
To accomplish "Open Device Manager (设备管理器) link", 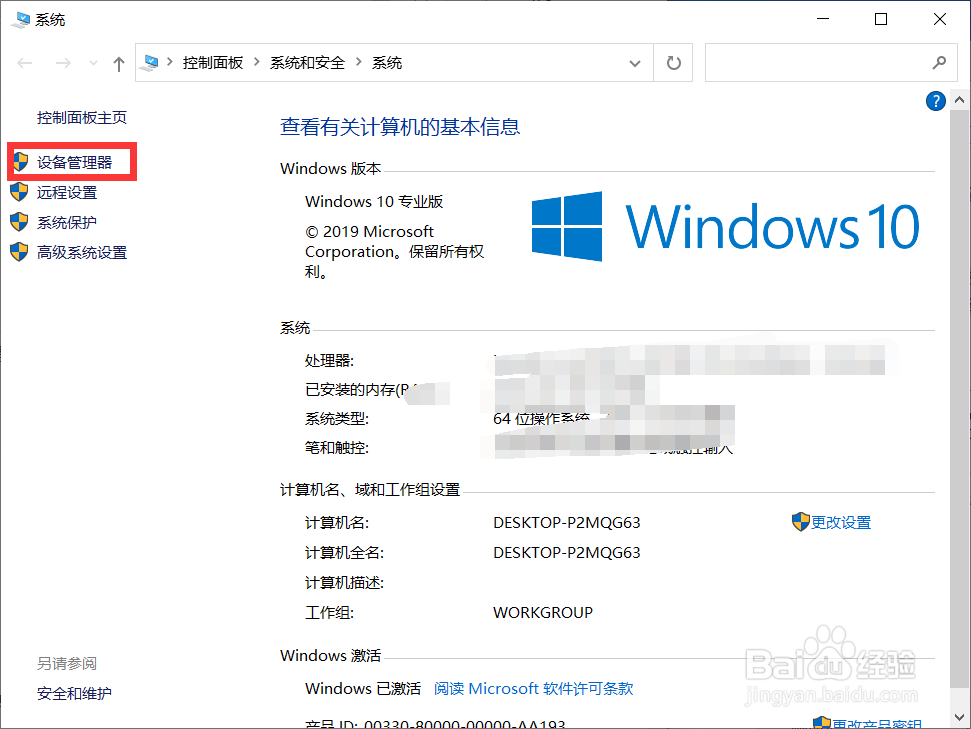I will (74, 162).
